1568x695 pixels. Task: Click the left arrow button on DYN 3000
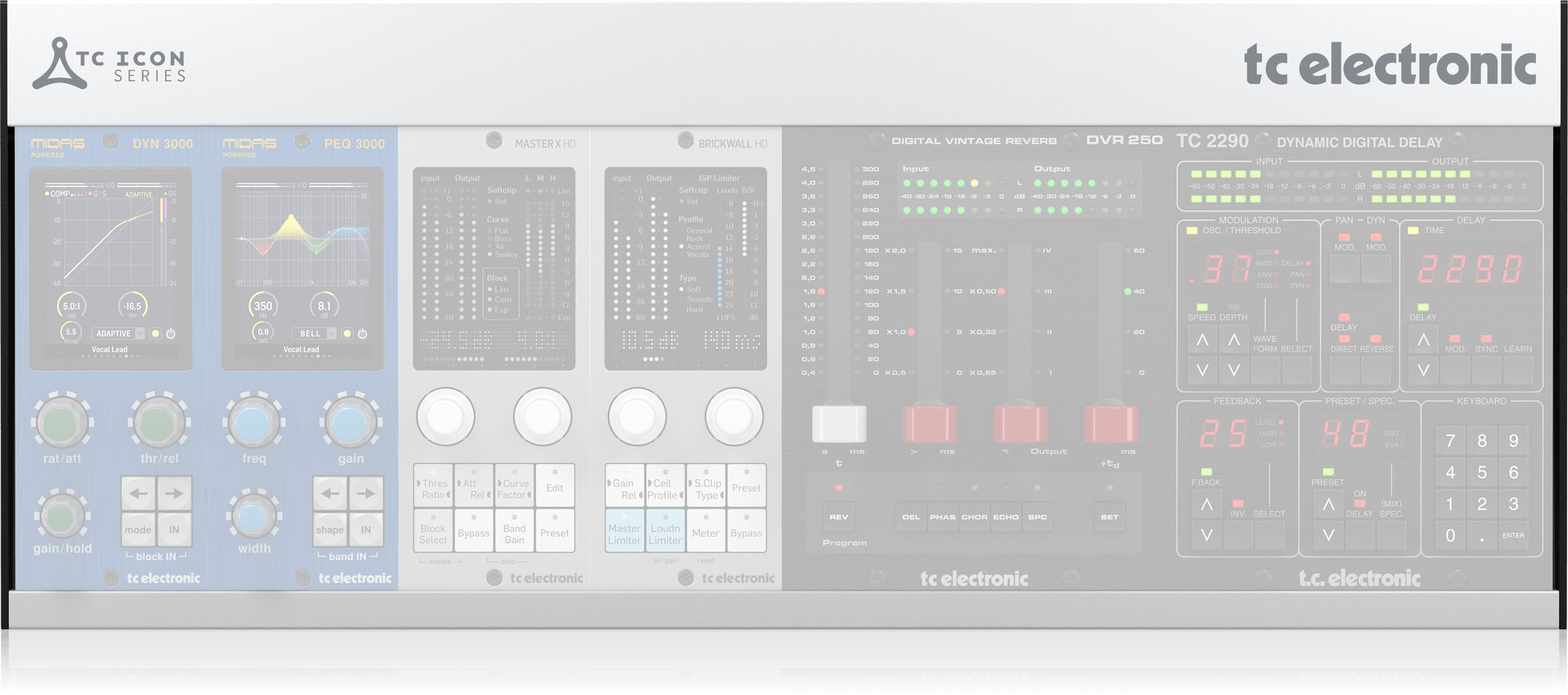tap(139, 493)
